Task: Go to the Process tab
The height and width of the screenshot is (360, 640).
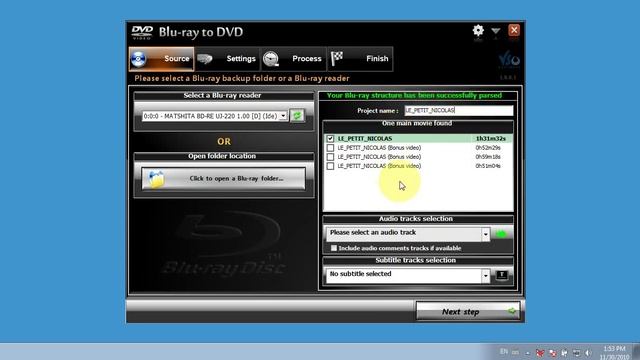Action: [x=293, y=59]
